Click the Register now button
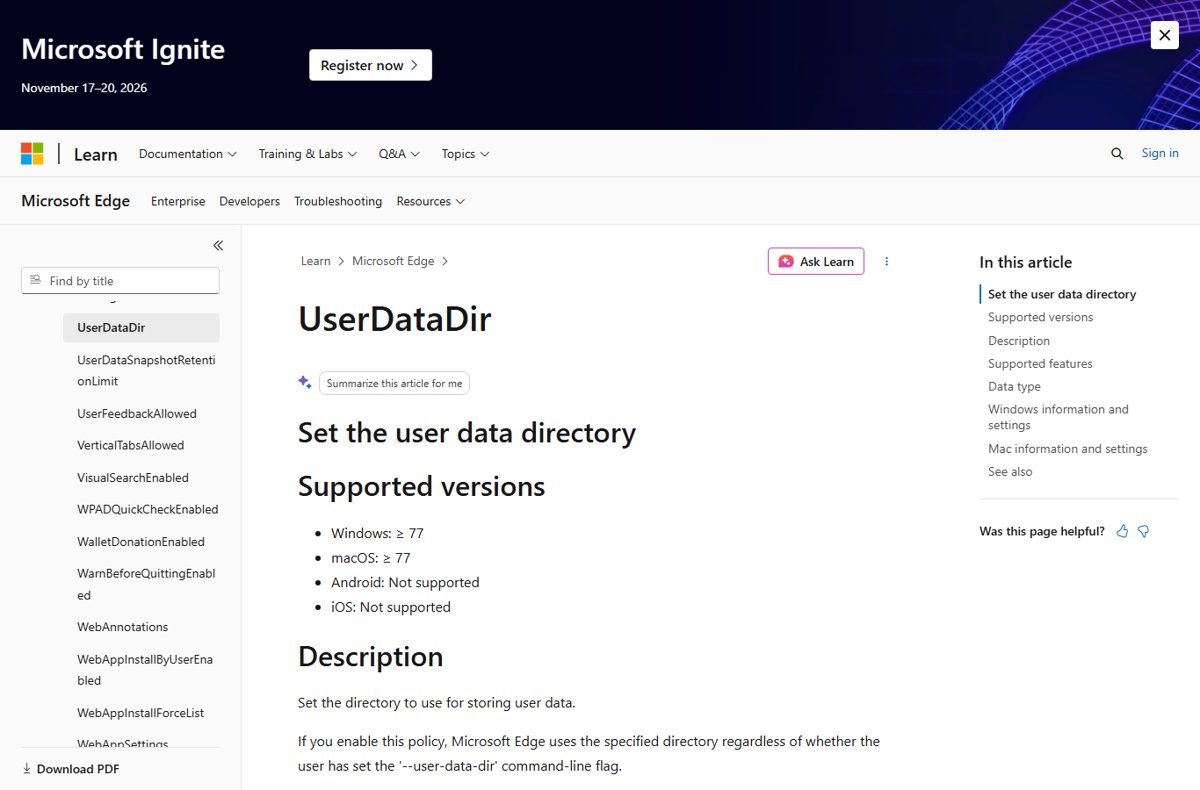Image resolution: width=1200 pixels, height=790 pixels. point(370,65)
